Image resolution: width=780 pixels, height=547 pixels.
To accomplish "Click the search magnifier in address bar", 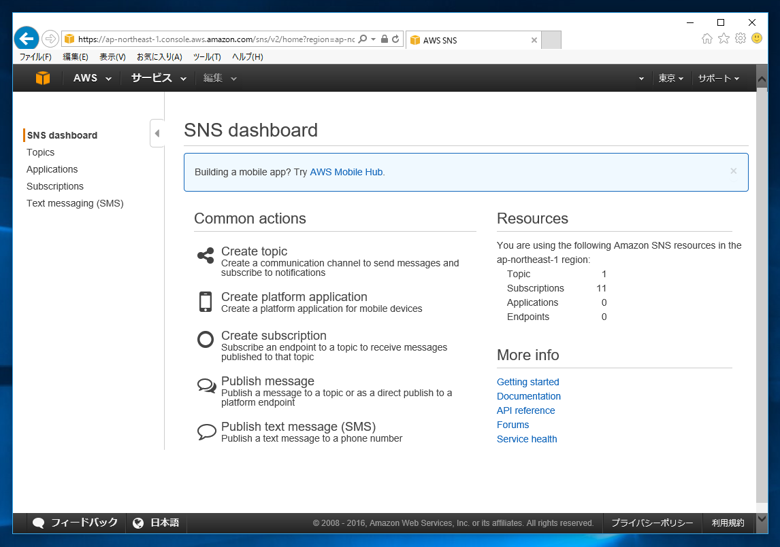I will tap(363, 39).
